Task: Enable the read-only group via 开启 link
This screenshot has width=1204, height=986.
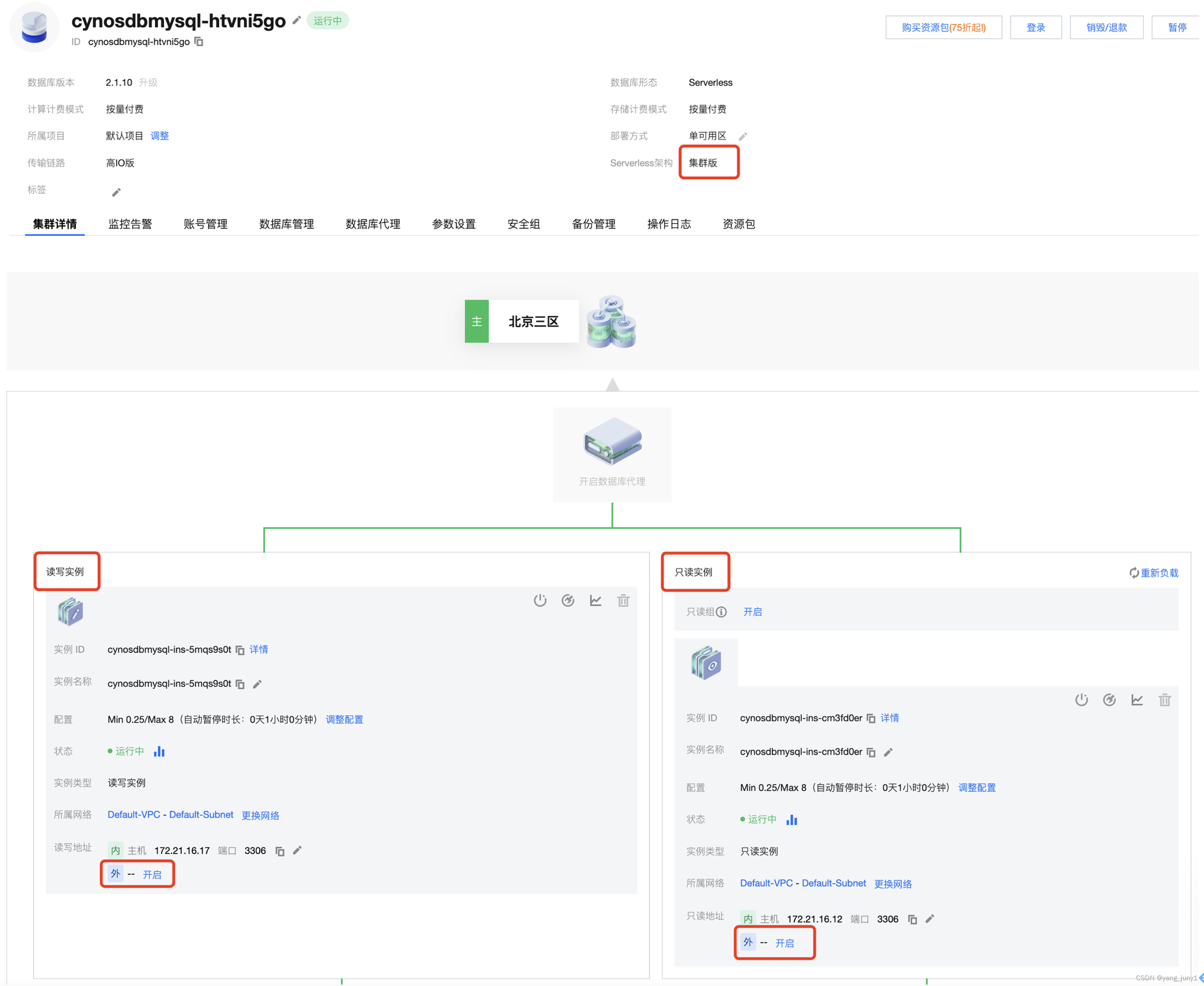Action: click(753, 612)
